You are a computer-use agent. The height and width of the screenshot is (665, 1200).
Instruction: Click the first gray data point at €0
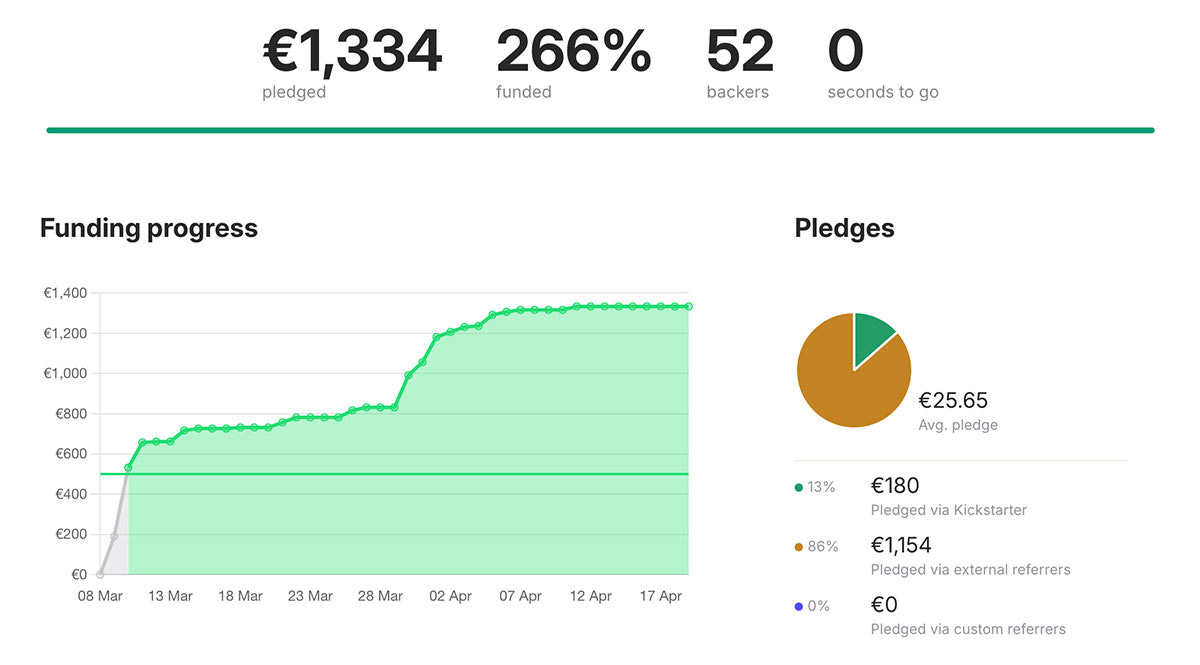pyautogui.click(x=100, y=574)
